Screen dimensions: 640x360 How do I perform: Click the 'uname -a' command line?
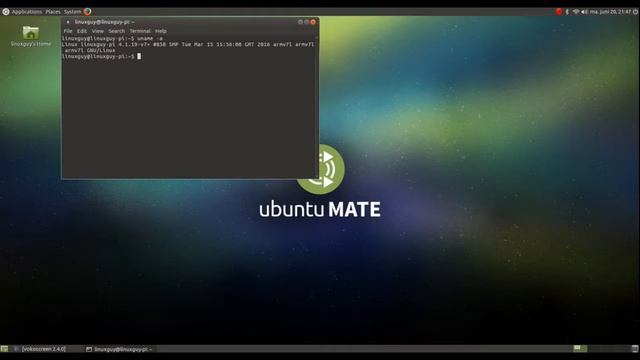pyautogui.click(x=112, y=38)
